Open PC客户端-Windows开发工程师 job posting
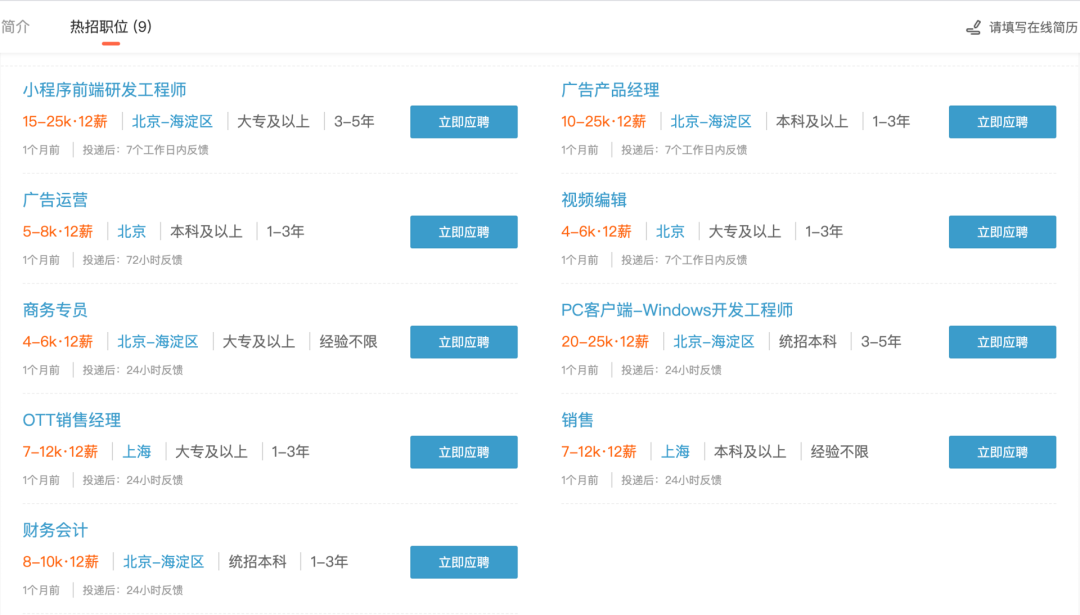Image resolution: width=1080 pixels, height=615 pixels. pos(677,310)
